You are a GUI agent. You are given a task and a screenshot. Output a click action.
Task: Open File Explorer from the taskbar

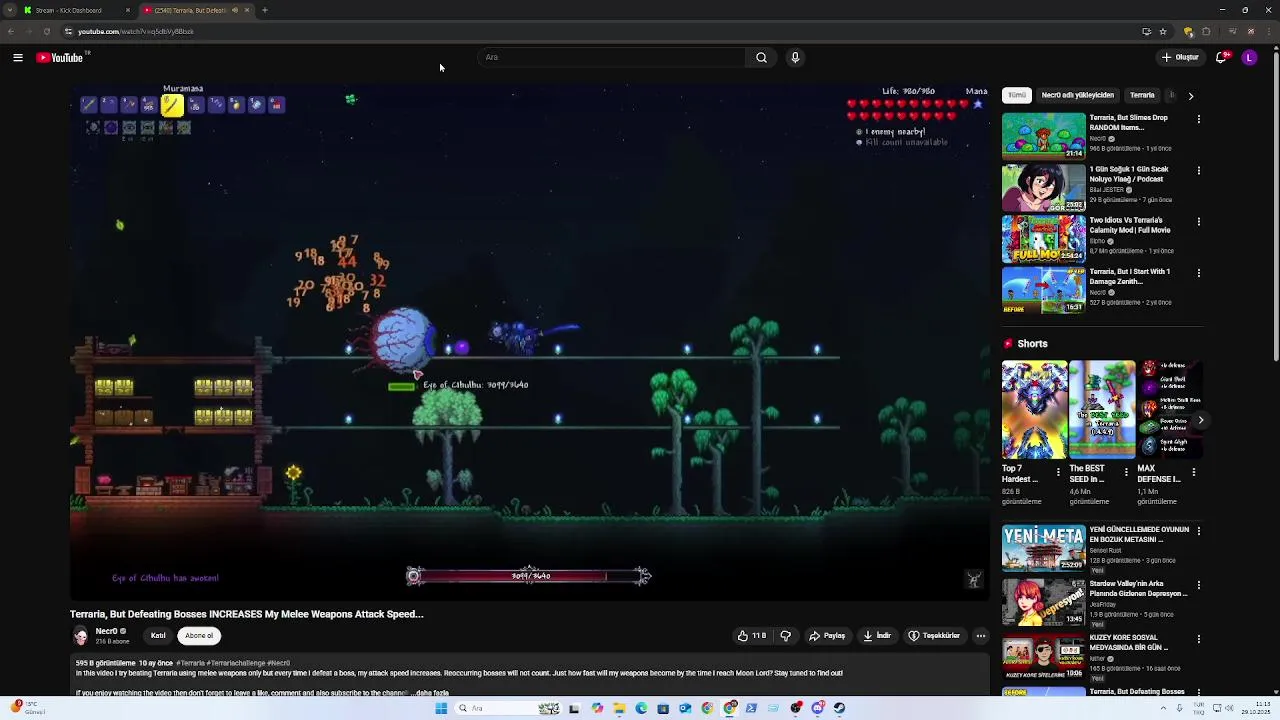pyautogui.click(x=619, y=708)
